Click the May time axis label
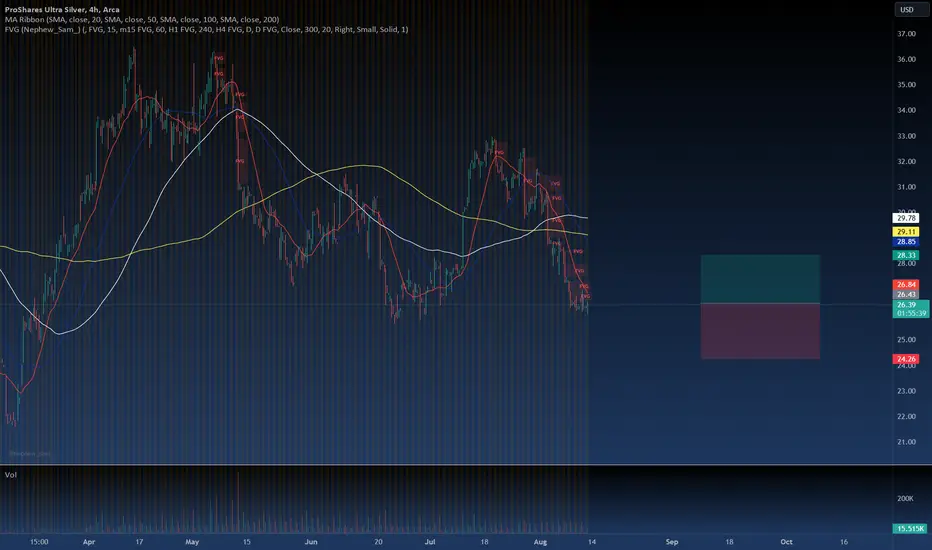Viewport: 932px width, 550px height. pyautogui.click(x=191, y=542)
